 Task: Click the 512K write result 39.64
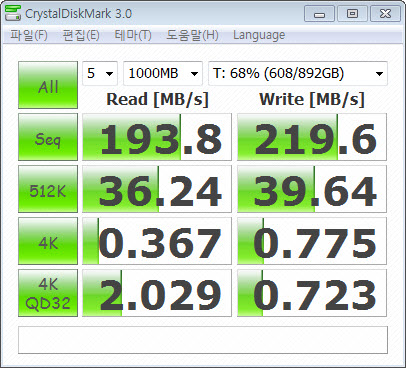(312, 189)
